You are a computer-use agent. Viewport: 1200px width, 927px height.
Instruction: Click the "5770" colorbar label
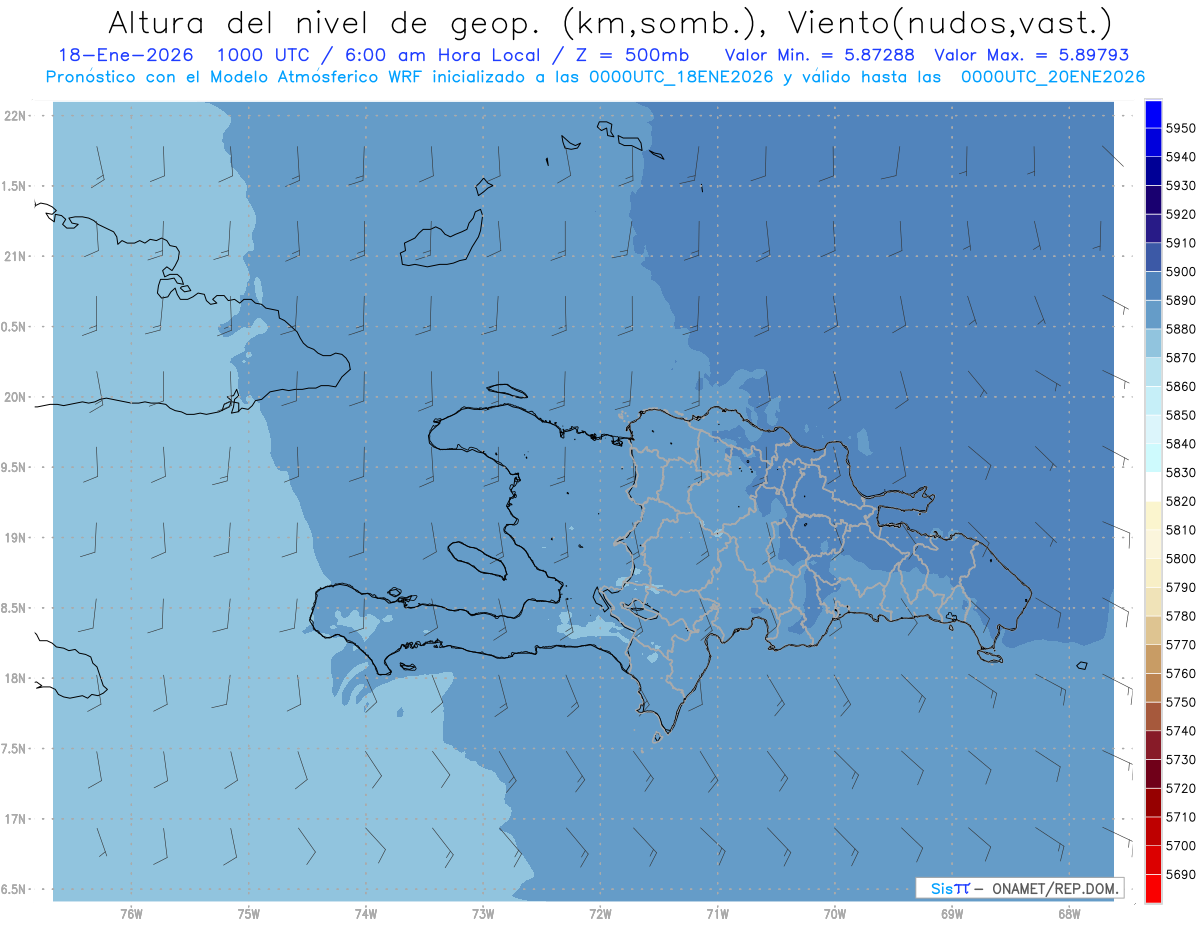(1180, 645)
